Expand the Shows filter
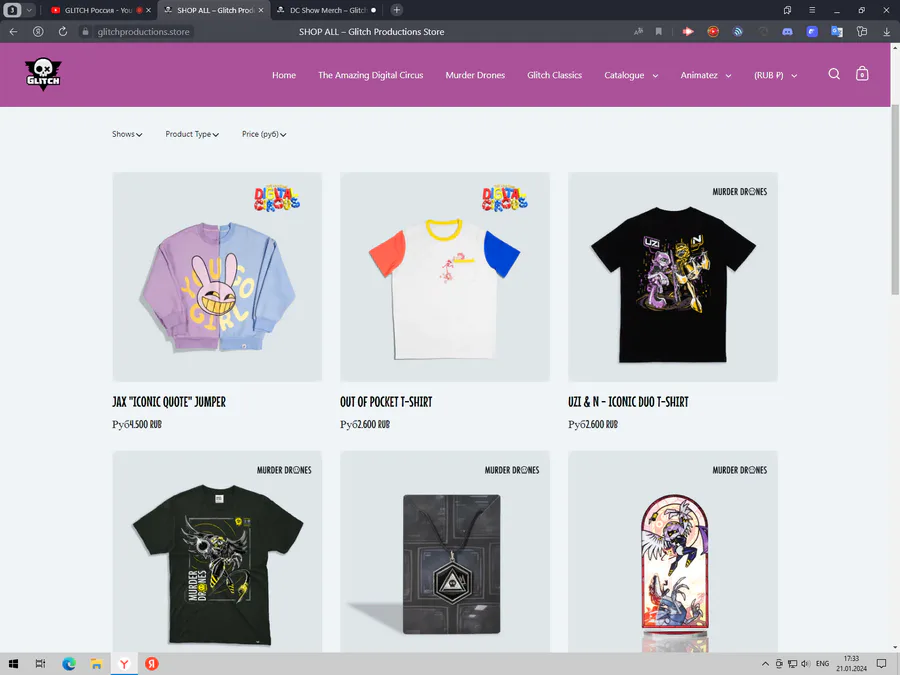900x675 pixels. pyautogui.click(x=127, y=134)
